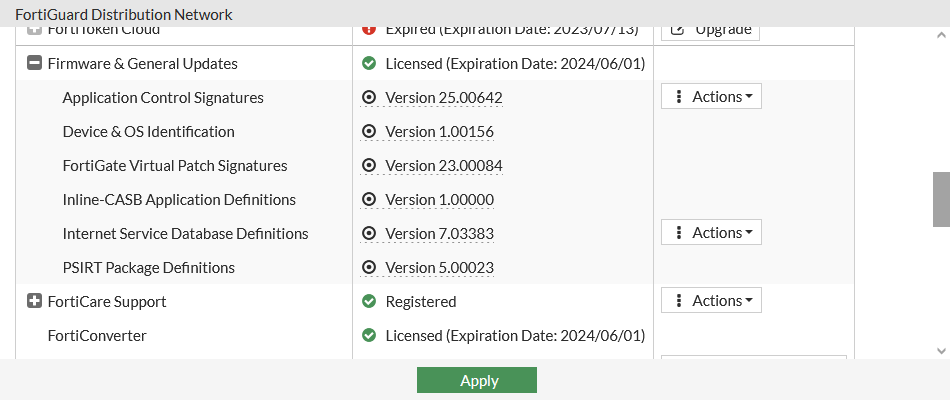Click the green check beside FortiCare Registered

369,302
